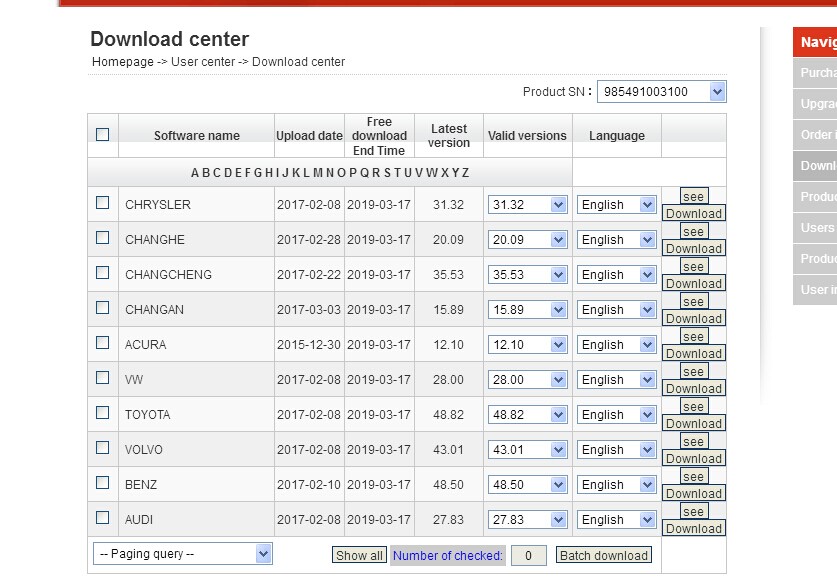Viewport: 837px width, 580px height.
Task: Open AUDI valid versions dropdown 27.83
Action: (x=527, y=520)
